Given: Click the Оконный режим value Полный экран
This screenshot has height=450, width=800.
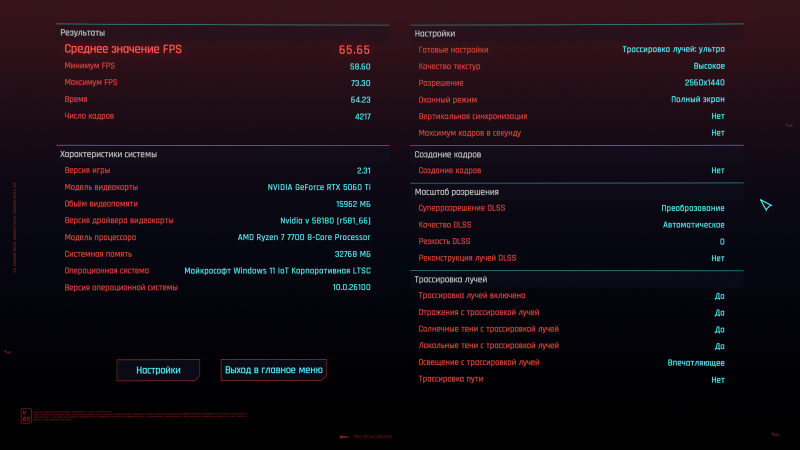Looking at the screenshot, I should coord(697,100).
